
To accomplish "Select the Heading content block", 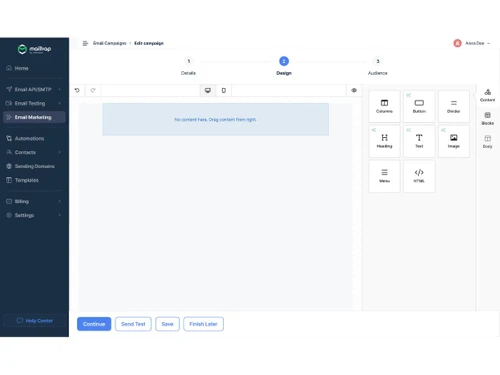I will [384, 141].
